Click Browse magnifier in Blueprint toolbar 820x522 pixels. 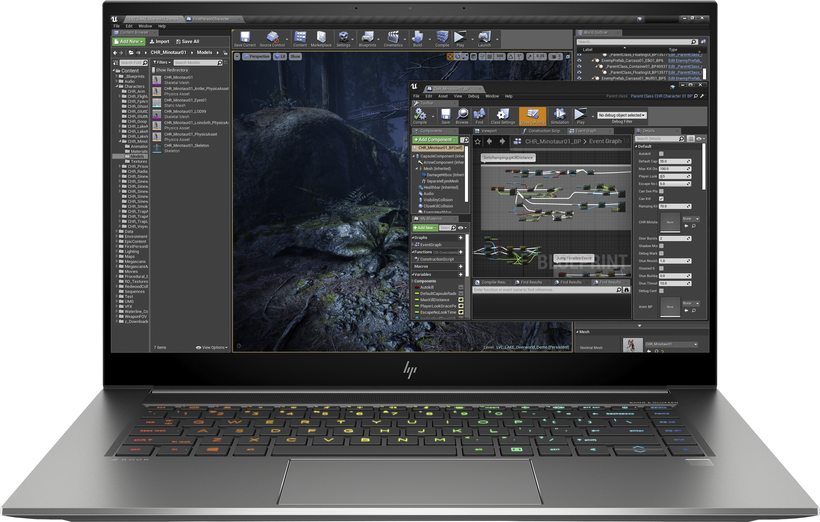pos(462,116)
